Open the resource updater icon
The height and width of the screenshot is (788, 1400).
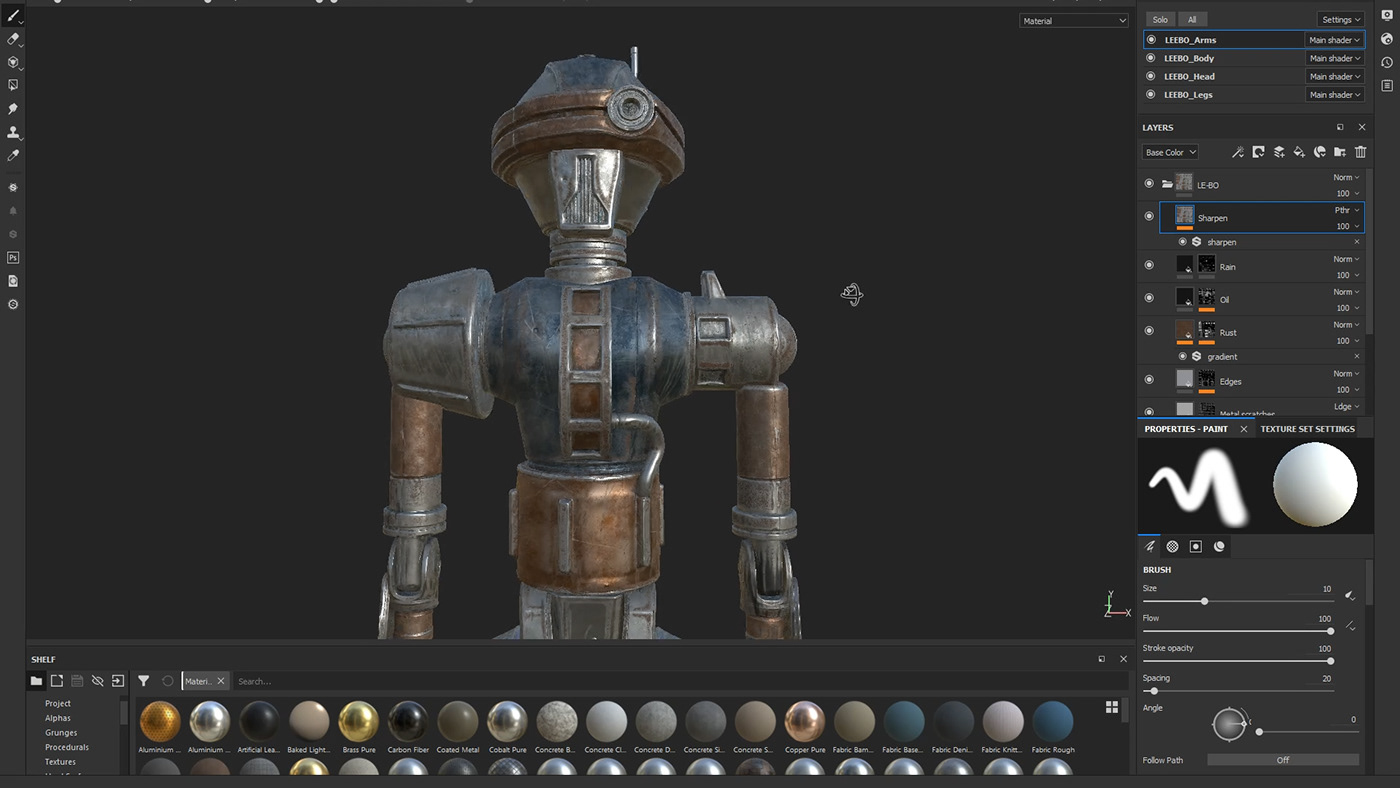13,281
